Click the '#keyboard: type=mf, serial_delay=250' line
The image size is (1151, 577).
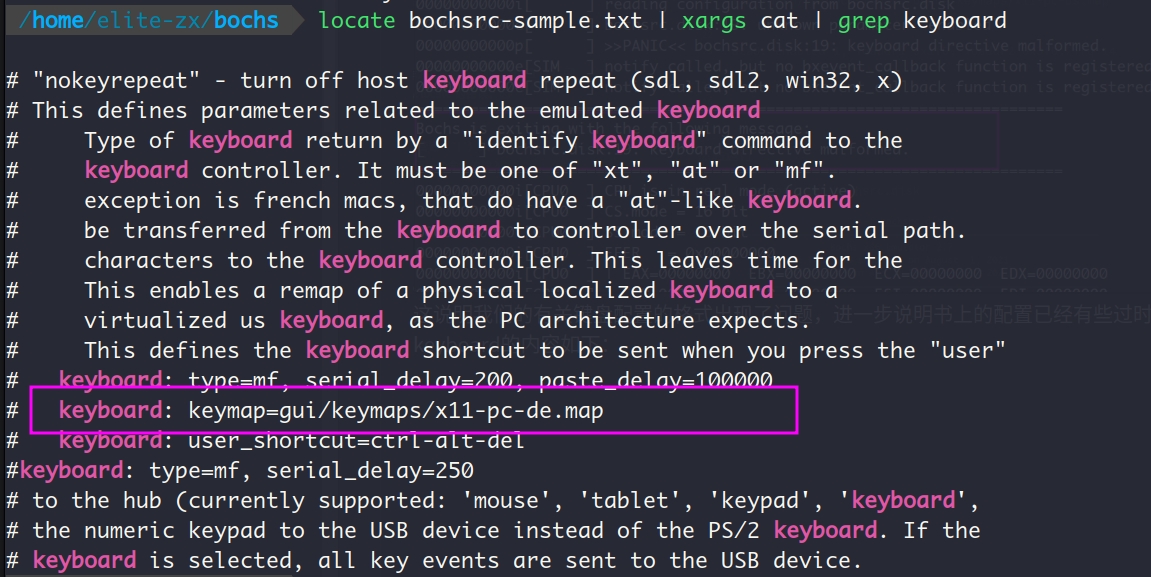pyautogui.click(x=240, y=471)
